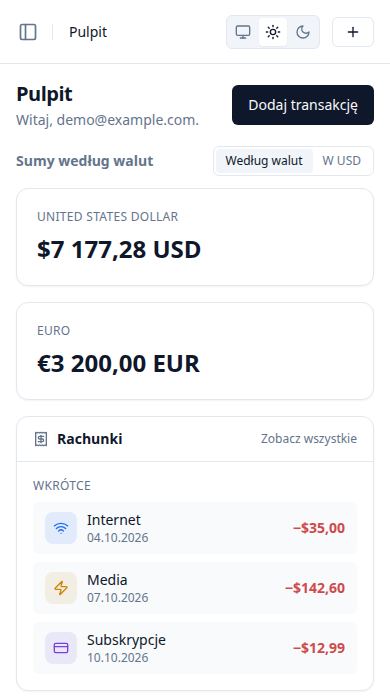
Task: Click the Internet wifi icon
Action: pos(61,528)
